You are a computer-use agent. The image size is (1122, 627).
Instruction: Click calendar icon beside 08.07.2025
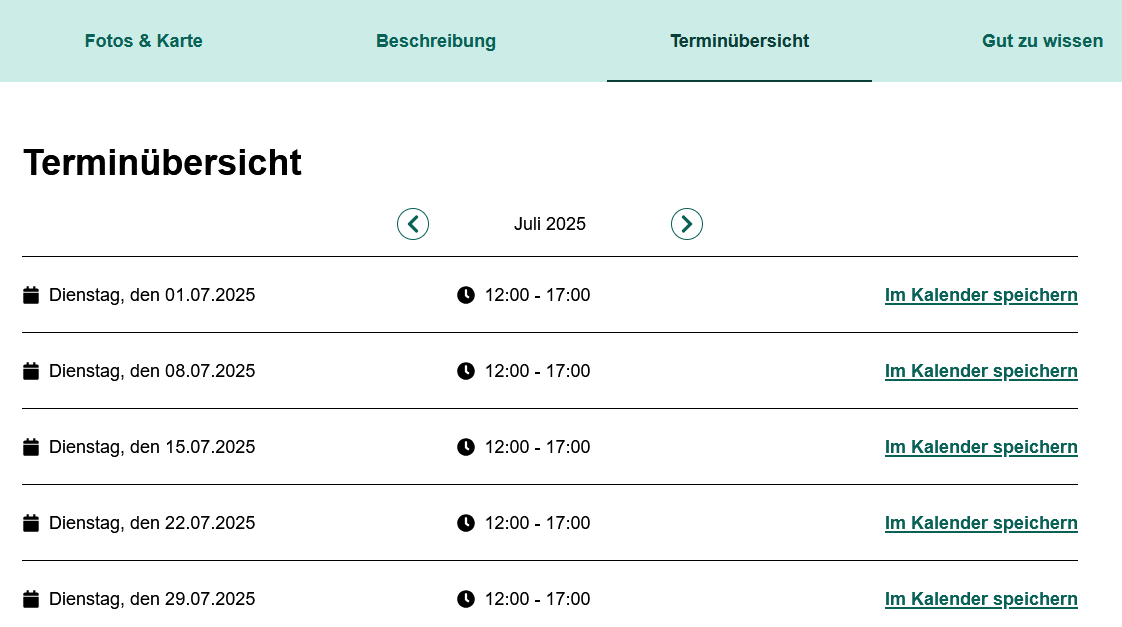[x=31, y=371]
